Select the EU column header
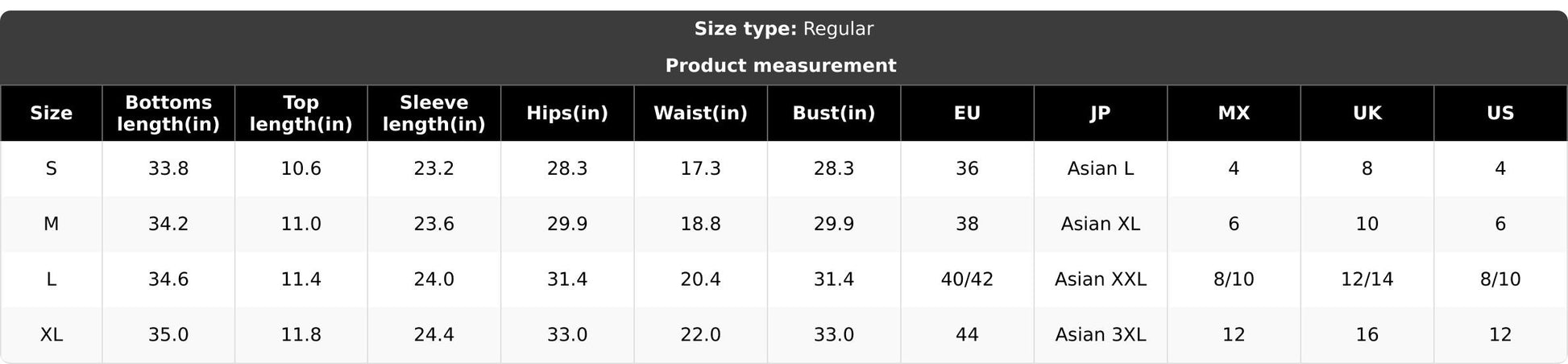1568x364 pixels. tap(967, 113)
